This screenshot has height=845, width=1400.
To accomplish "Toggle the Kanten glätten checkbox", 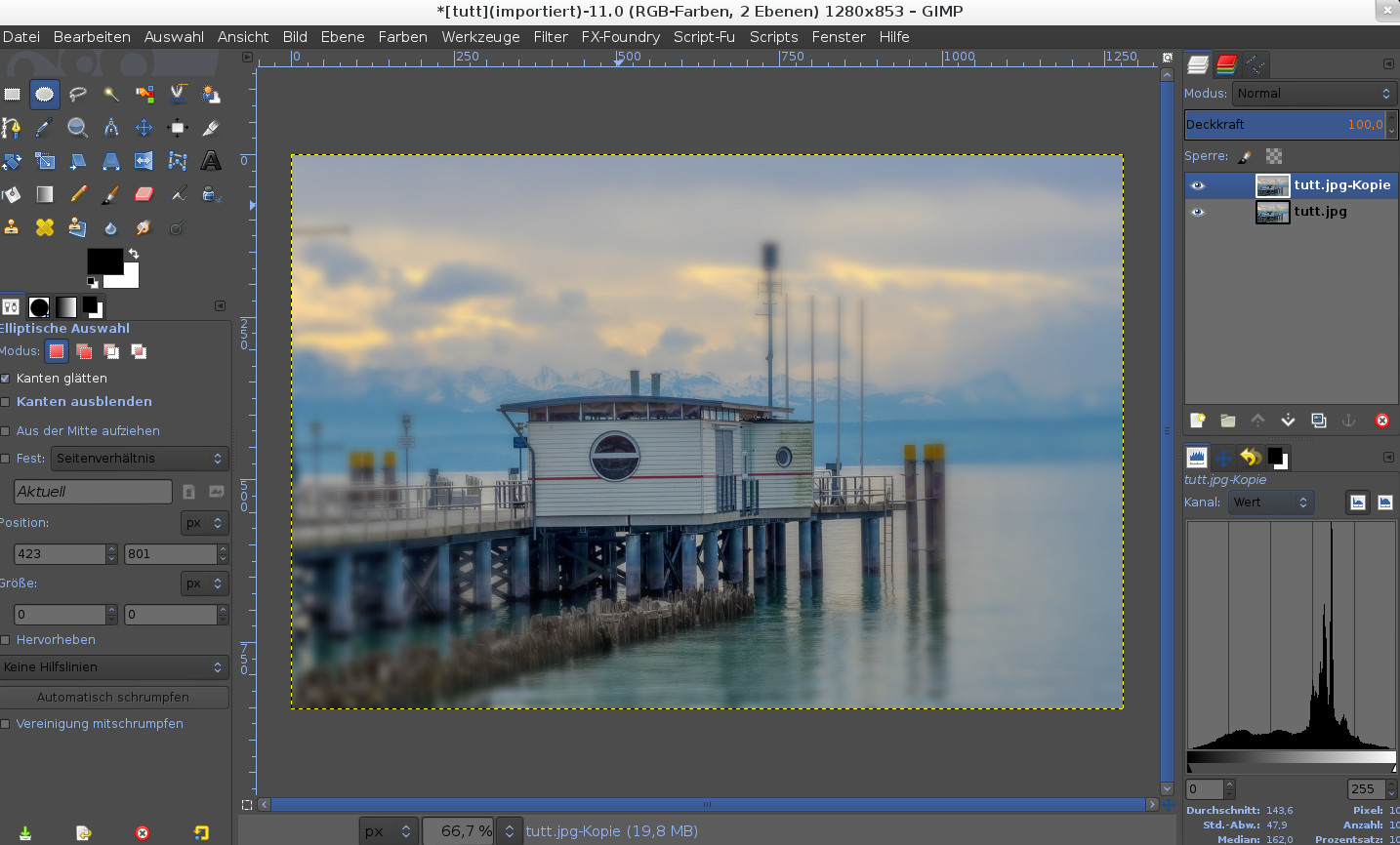I will (6, 379).
